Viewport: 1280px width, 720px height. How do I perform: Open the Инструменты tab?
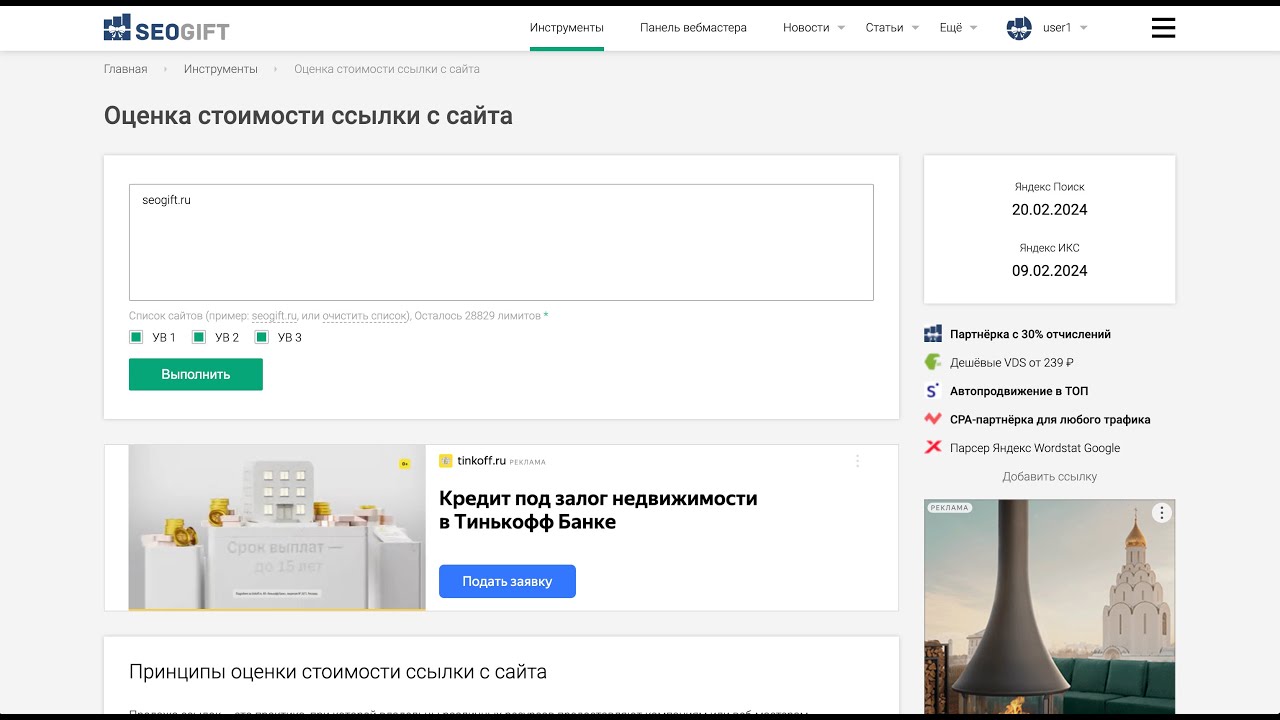pyautogui.click(x=567, y=28)
